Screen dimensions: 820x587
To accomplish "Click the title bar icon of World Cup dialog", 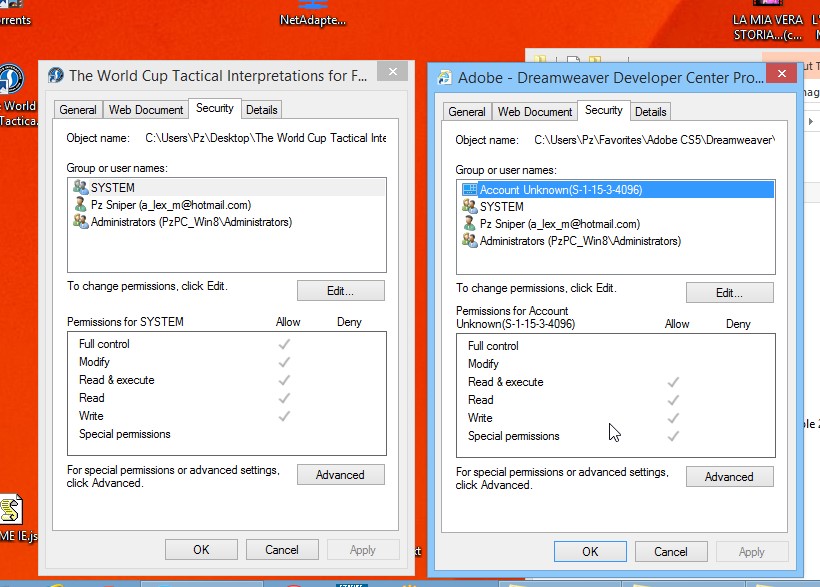I will 55,75.
